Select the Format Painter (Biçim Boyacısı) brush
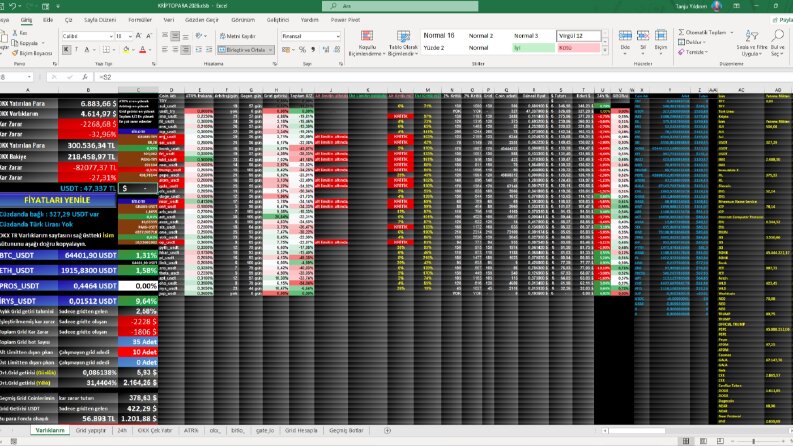793x446 pixels. pyautogui.click(x=32, y=53)
